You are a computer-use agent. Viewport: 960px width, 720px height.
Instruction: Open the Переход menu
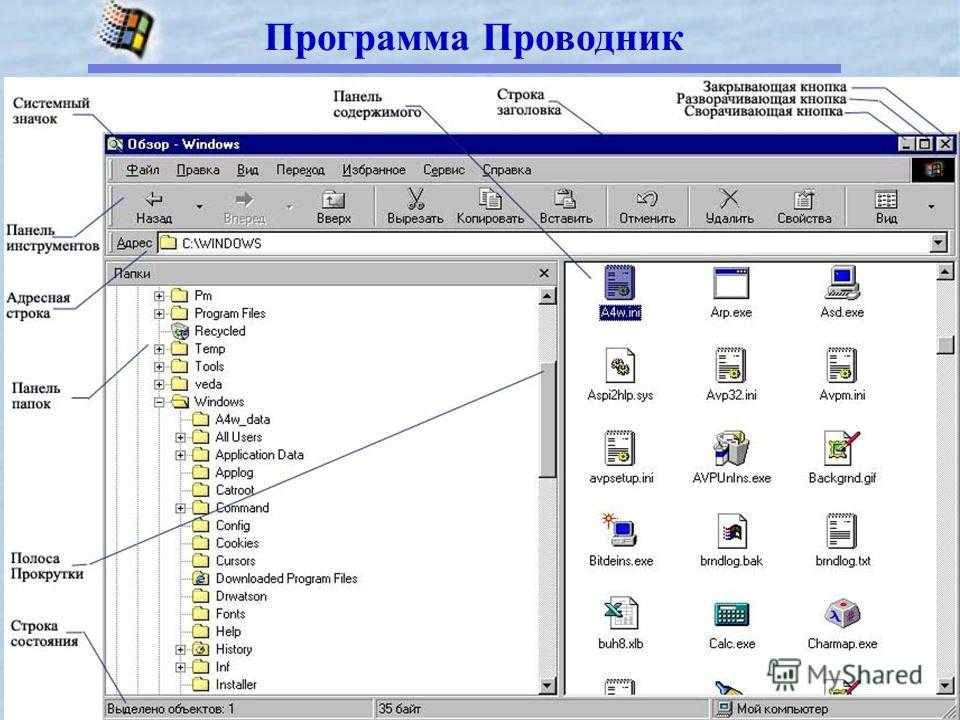(300, 170)
